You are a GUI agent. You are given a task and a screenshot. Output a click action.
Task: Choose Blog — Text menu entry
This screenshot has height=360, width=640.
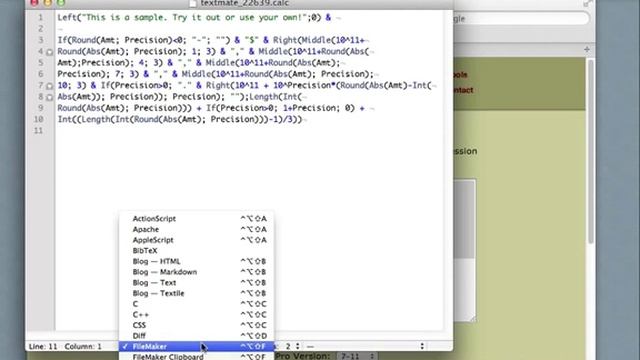coord(196,282)
